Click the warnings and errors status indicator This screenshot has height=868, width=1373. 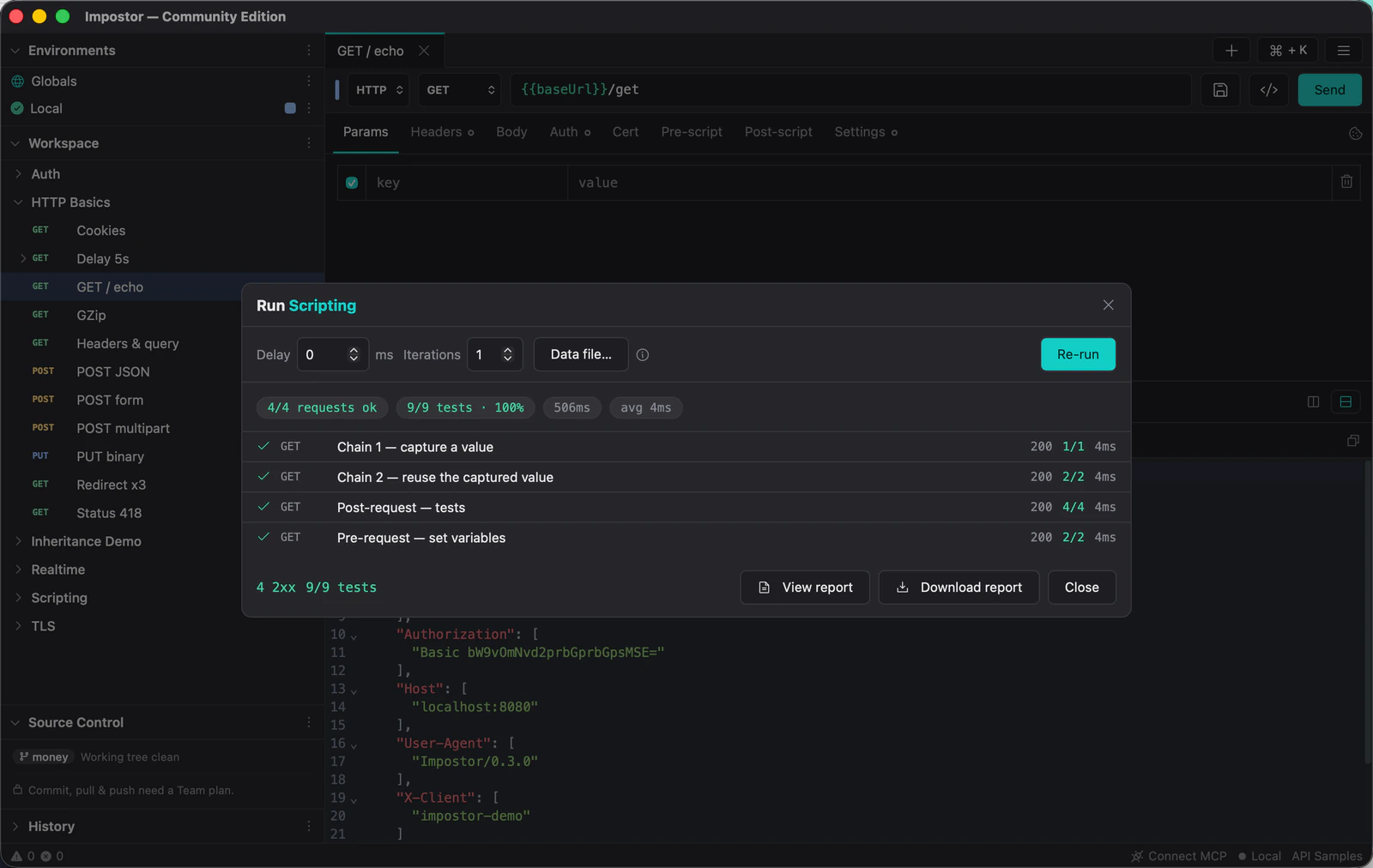point(37,856)
